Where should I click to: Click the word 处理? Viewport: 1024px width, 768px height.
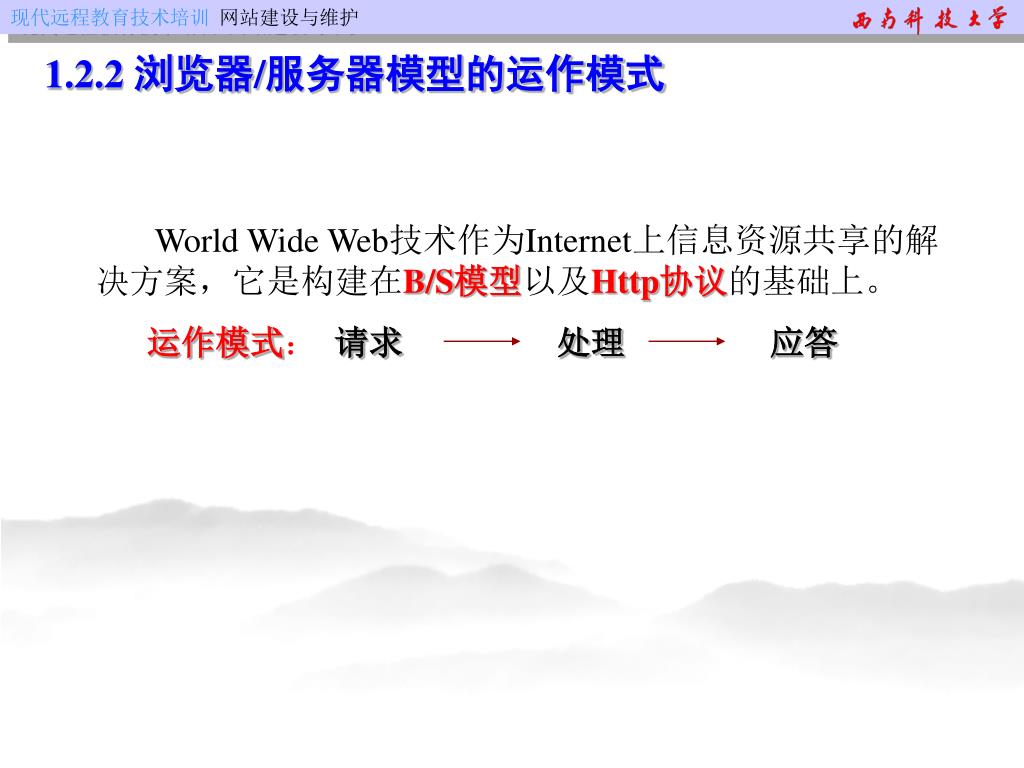pyautogui.click(x=591, y=343)
